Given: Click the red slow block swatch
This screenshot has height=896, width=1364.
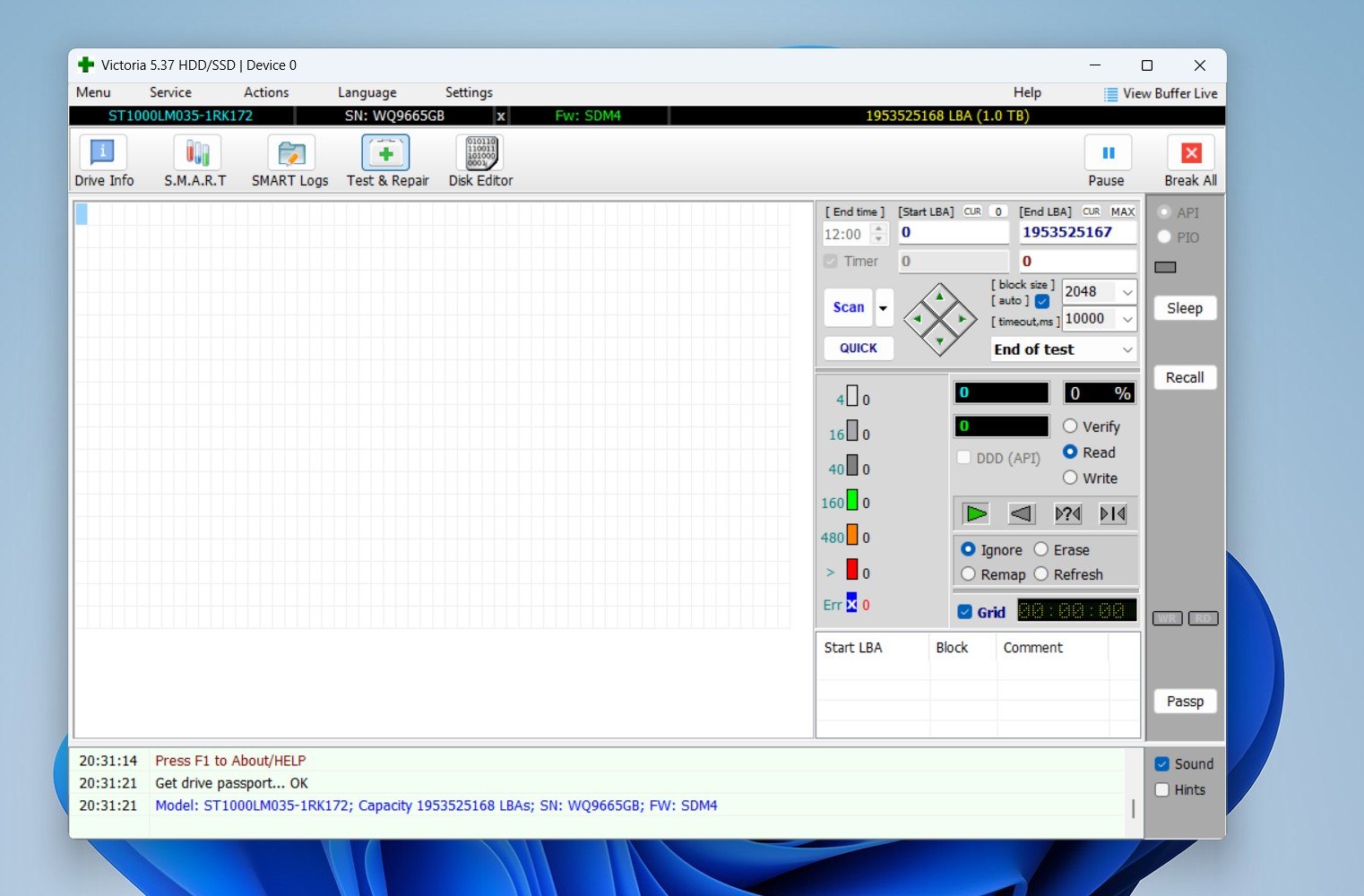Looking at the screenshot, I should tap(852, 569).
